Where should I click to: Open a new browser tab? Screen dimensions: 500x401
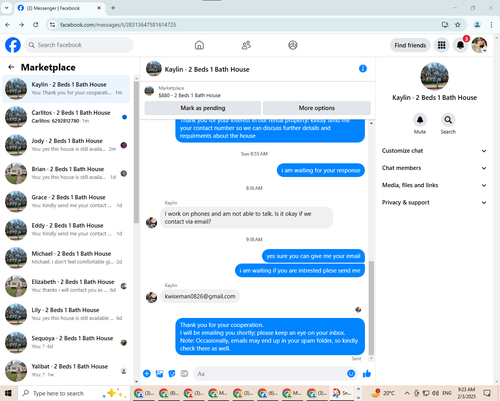[x=113, y=8]
